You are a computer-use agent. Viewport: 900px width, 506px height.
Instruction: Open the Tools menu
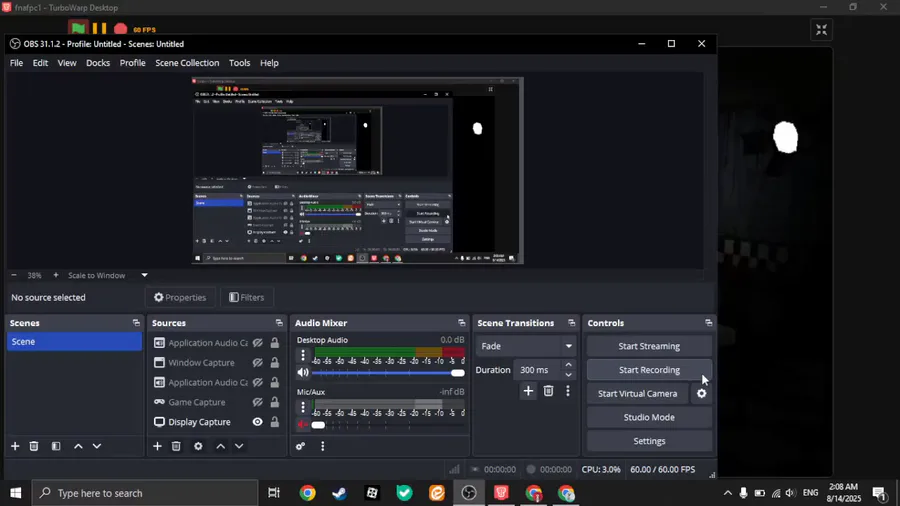click(x=239, y=63)
